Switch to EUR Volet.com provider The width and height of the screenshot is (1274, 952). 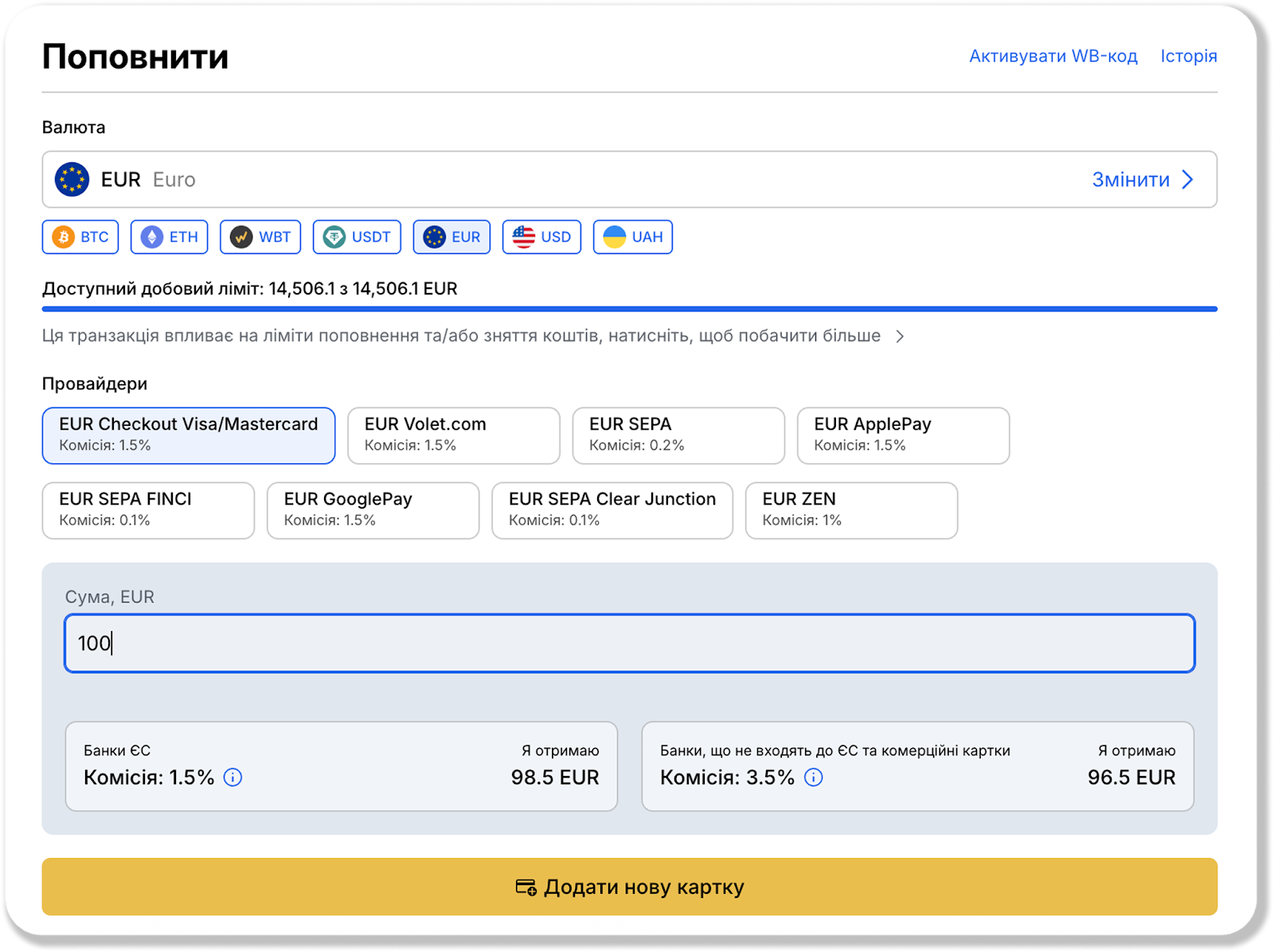(454, 435)
